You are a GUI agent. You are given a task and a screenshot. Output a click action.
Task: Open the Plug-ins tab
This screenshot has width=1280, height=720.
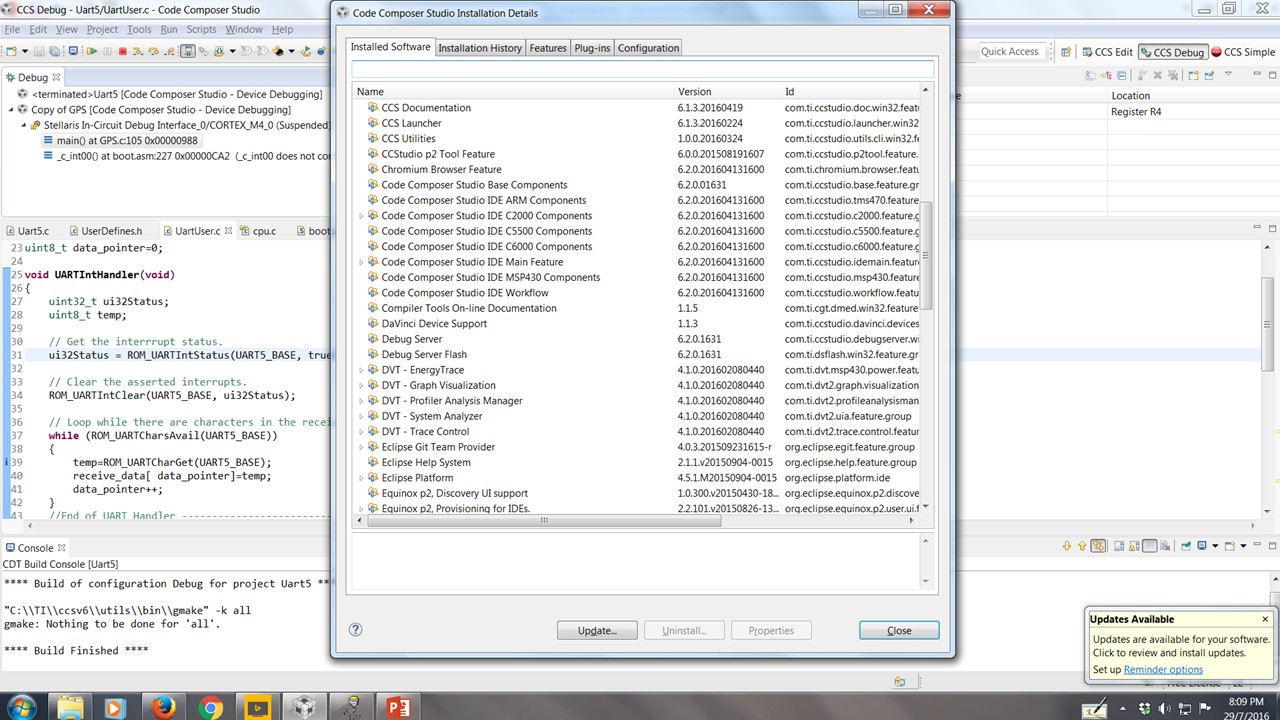tap(592, 48)
